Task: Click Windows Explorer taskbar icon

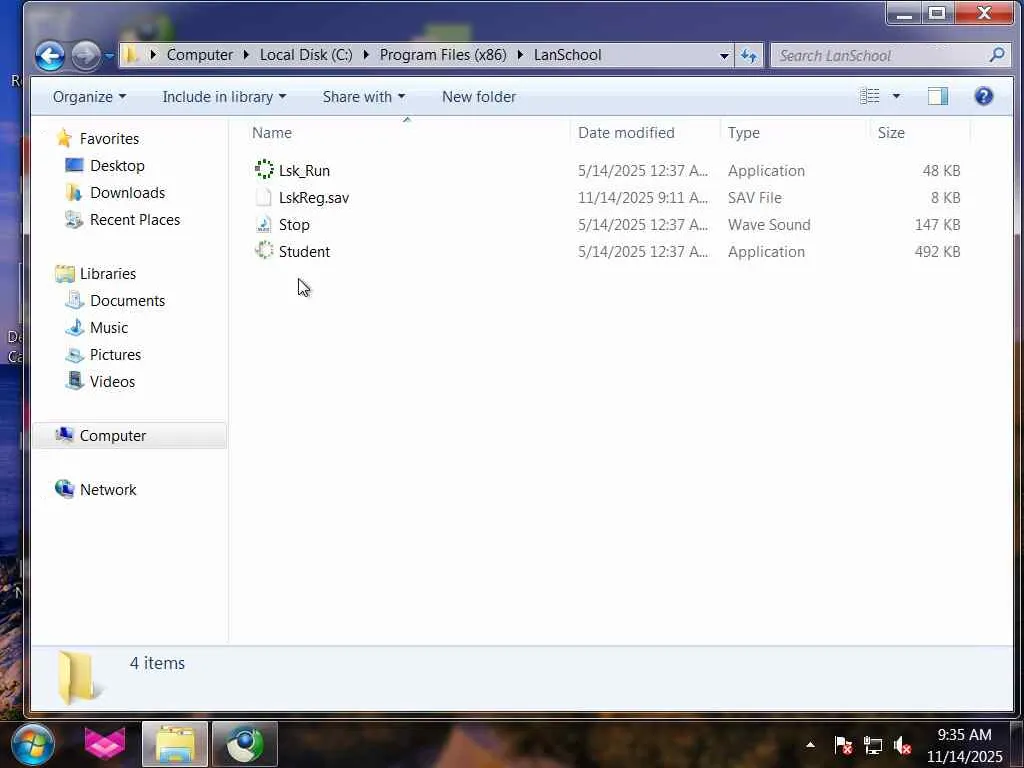Action: click(x=175, y=744)
